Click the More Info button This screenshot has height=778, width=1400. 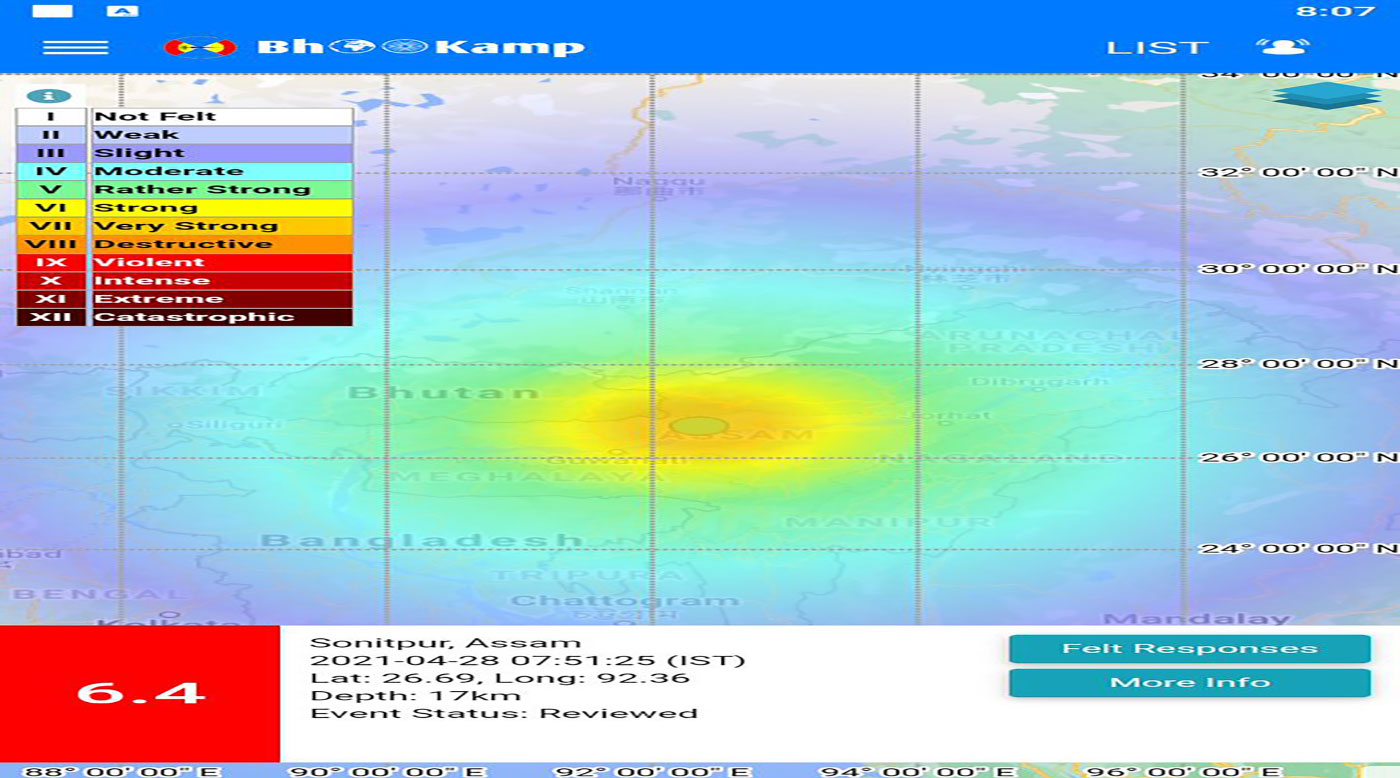click(x=1189, y=683)
